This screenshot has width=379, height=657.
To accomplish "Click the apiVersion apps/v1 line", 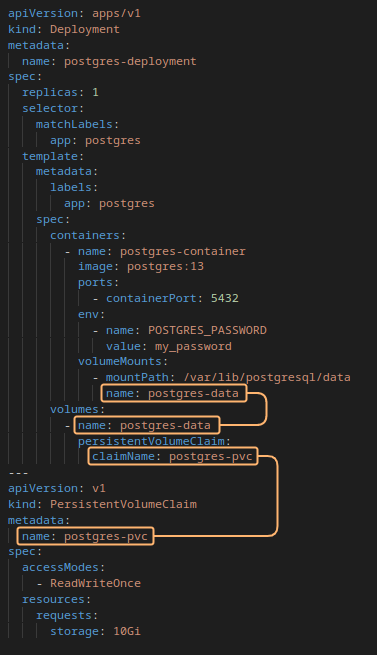I will (x=75, y=13).
